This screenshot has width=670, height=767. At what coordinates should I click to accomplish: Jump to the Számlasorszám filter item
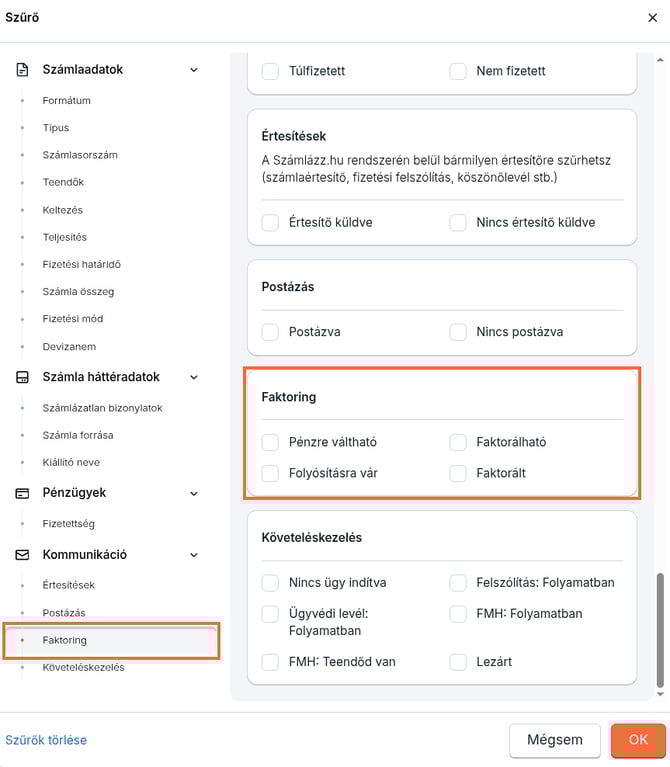[x=80, y=155]
